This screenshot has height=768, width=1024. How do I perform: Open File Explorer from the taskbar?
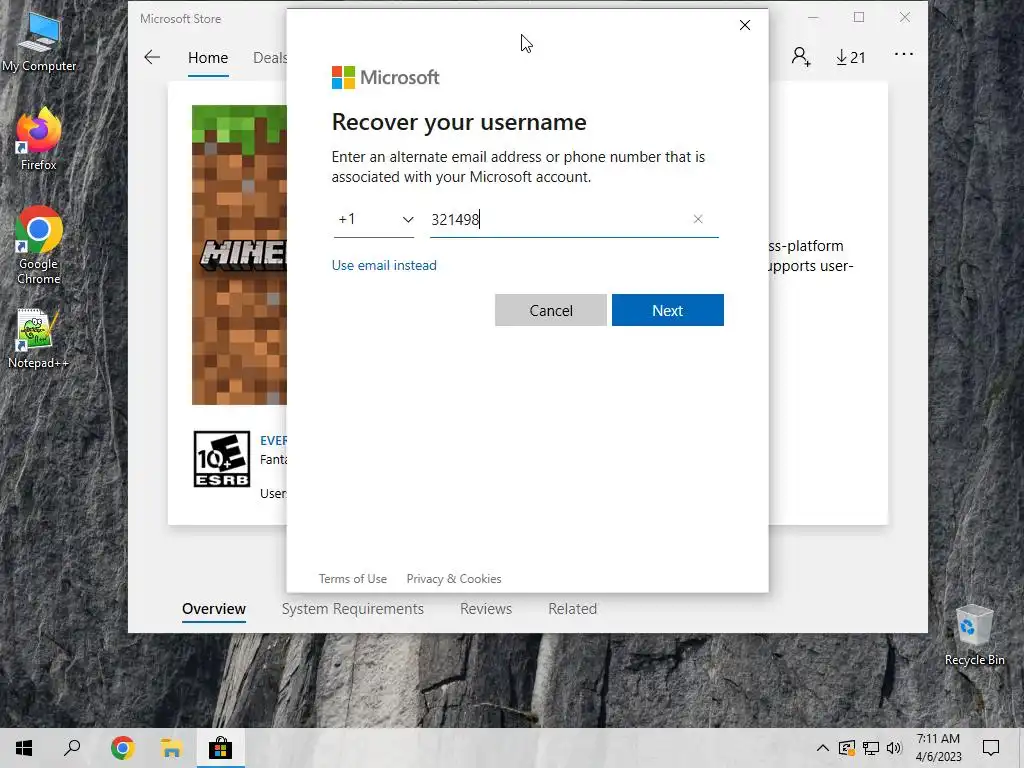coord(171,748)
